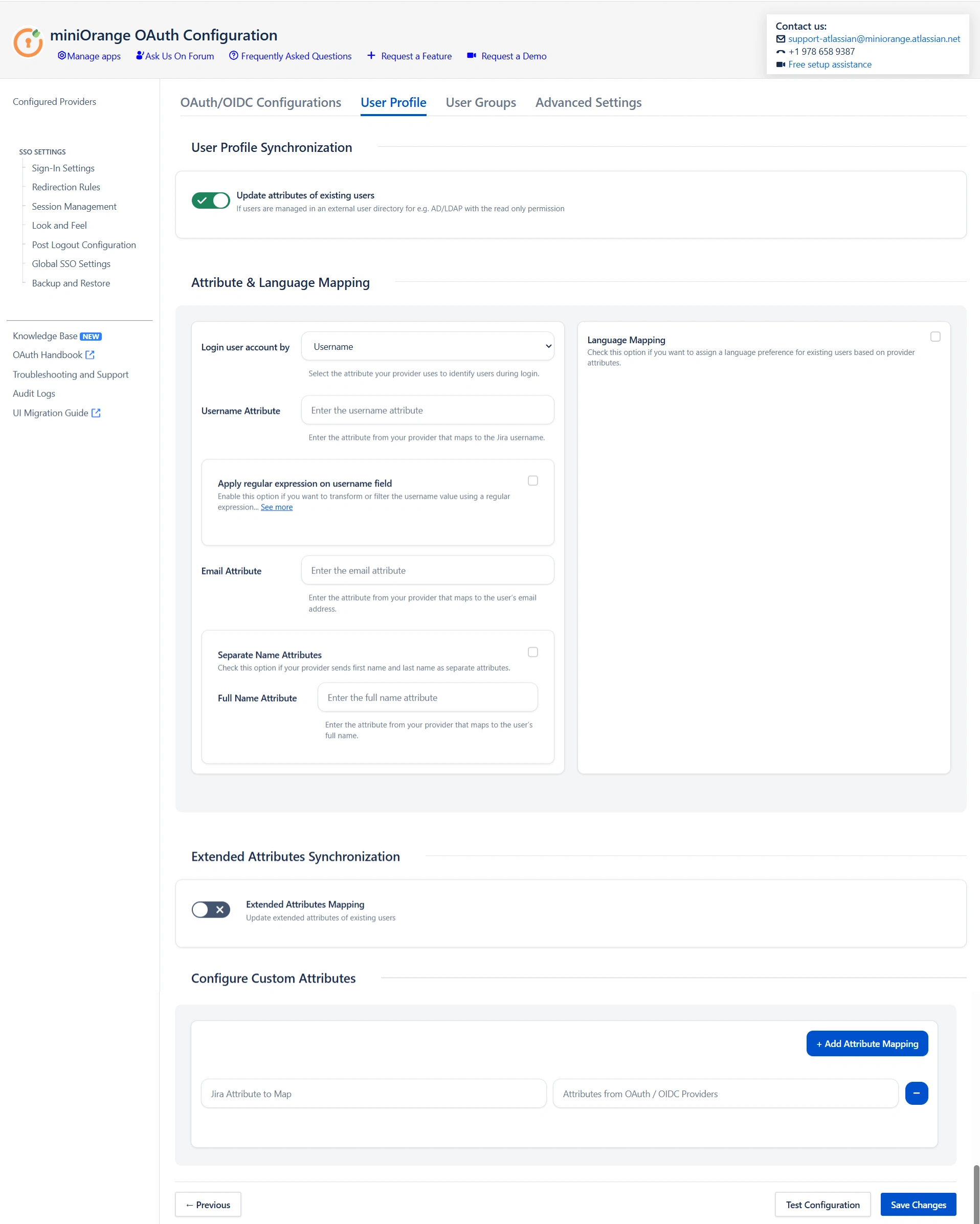The image size is (980, 1224).
Task: Toggle Update attributes of existing users
Action: click(211, 201)
